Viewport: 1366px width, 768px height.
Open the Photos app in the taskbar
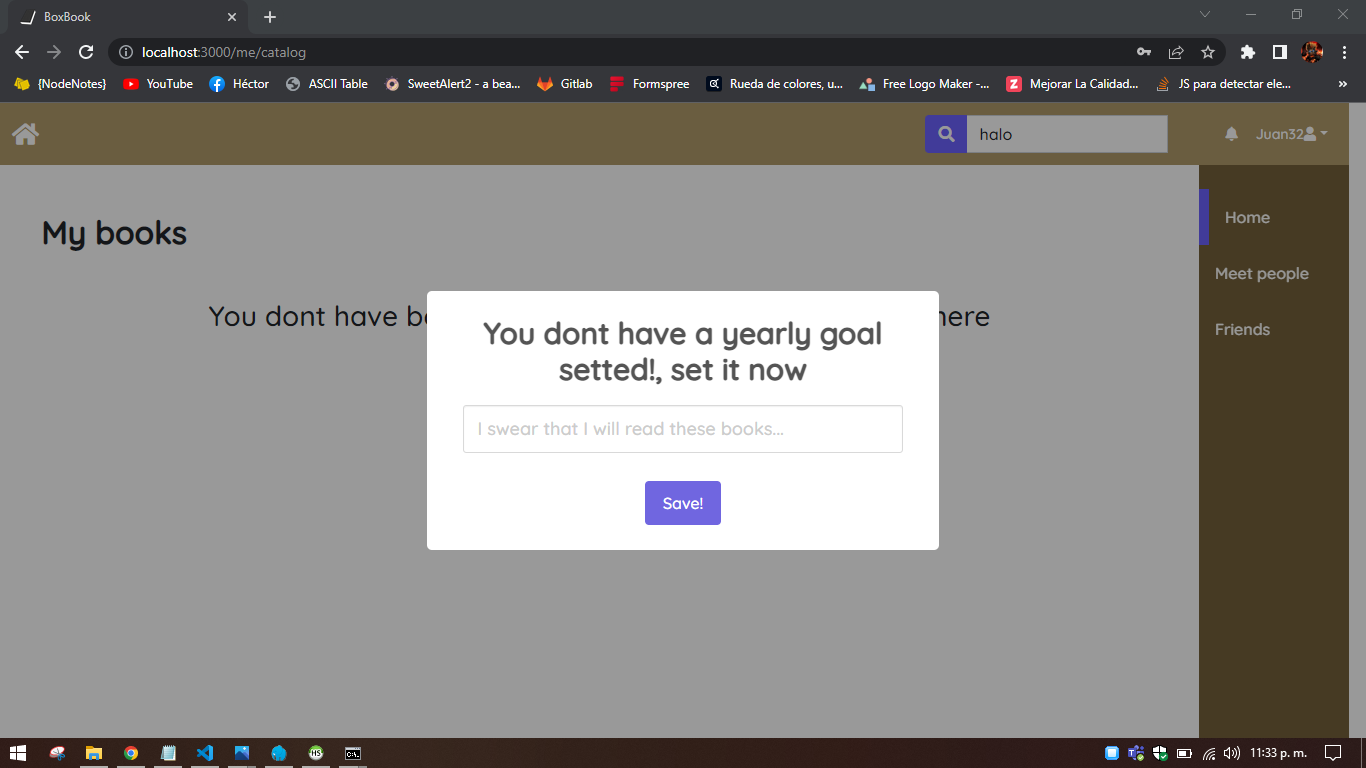[x=242, y=753]
